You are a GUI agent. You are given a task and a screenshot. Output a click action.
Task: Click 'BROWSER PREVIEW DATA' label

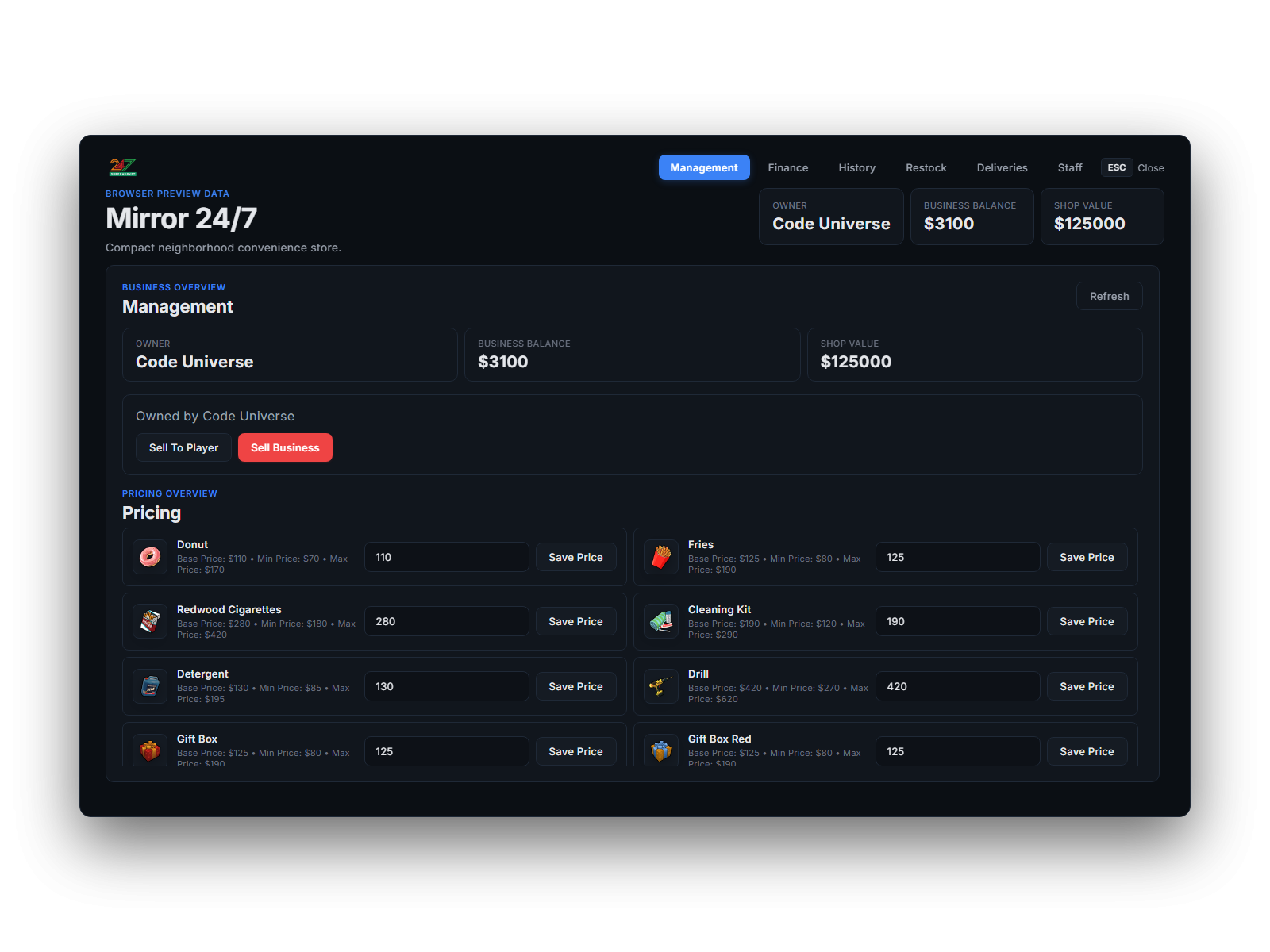pos(167,194)
